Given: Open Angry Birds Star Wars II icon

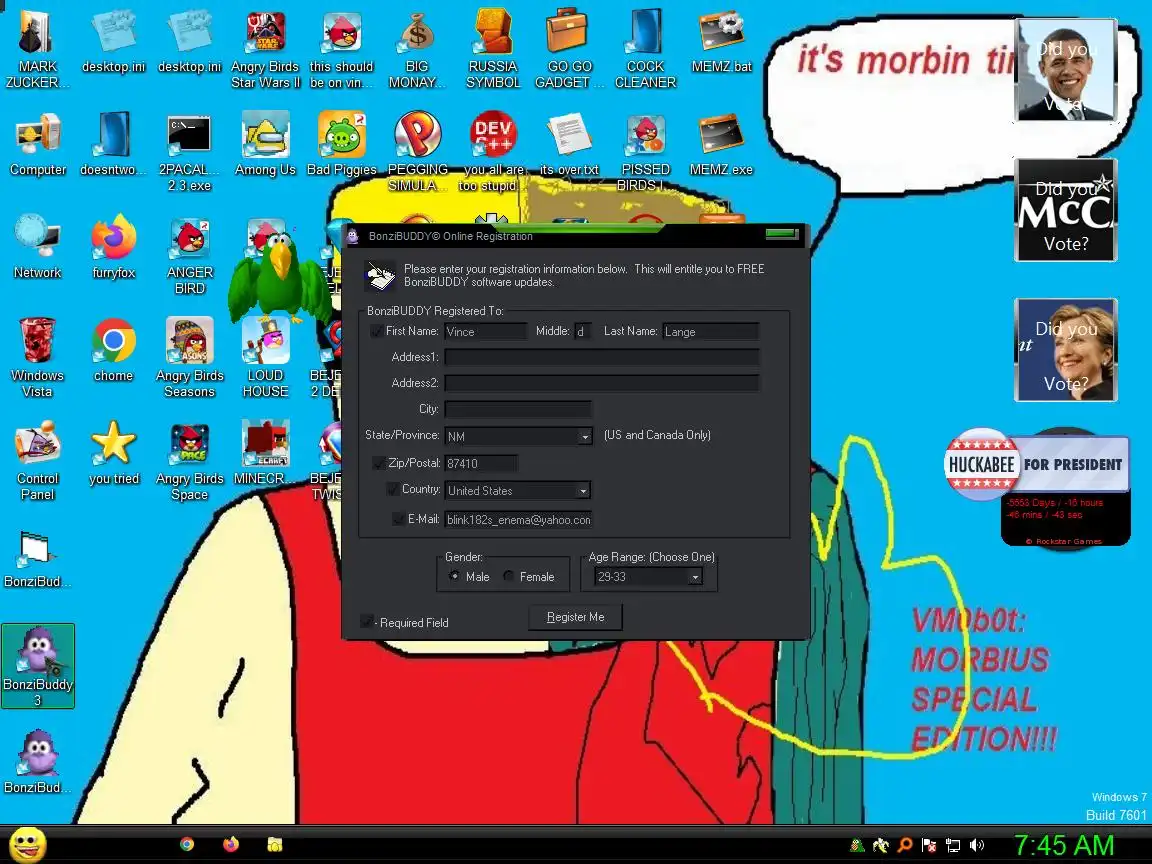Looking at the screenshot, I should click(x=265, y=49).
